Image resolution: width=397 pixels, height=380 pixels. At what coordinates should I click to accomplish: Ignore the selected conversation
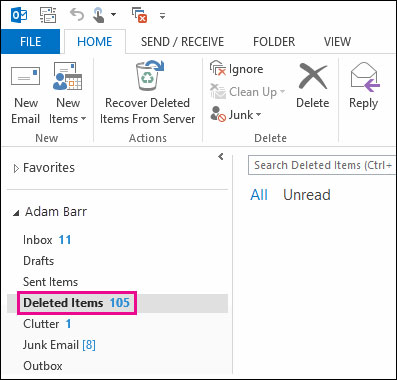click(236, 69)
